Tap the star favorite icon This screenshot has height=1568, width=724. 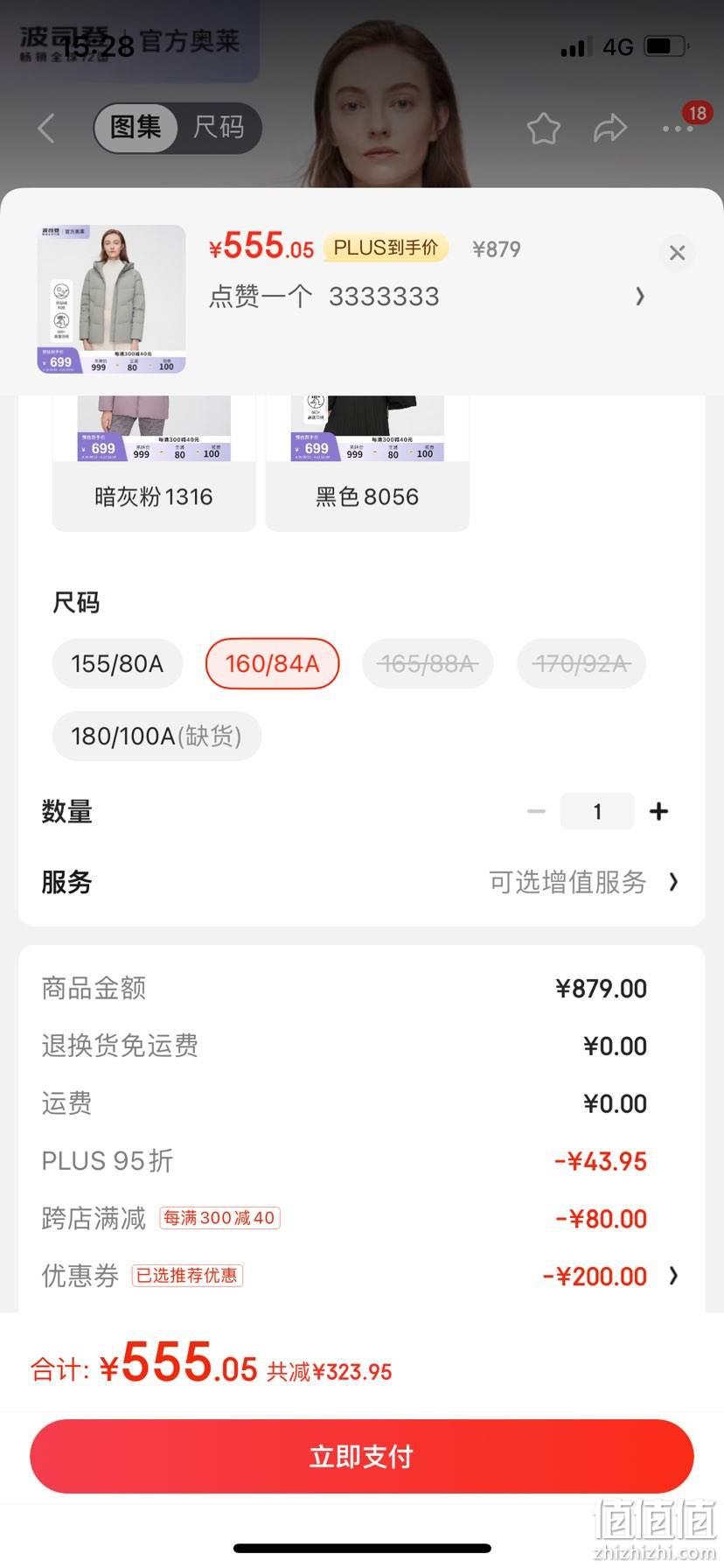(x=544, y=129)
